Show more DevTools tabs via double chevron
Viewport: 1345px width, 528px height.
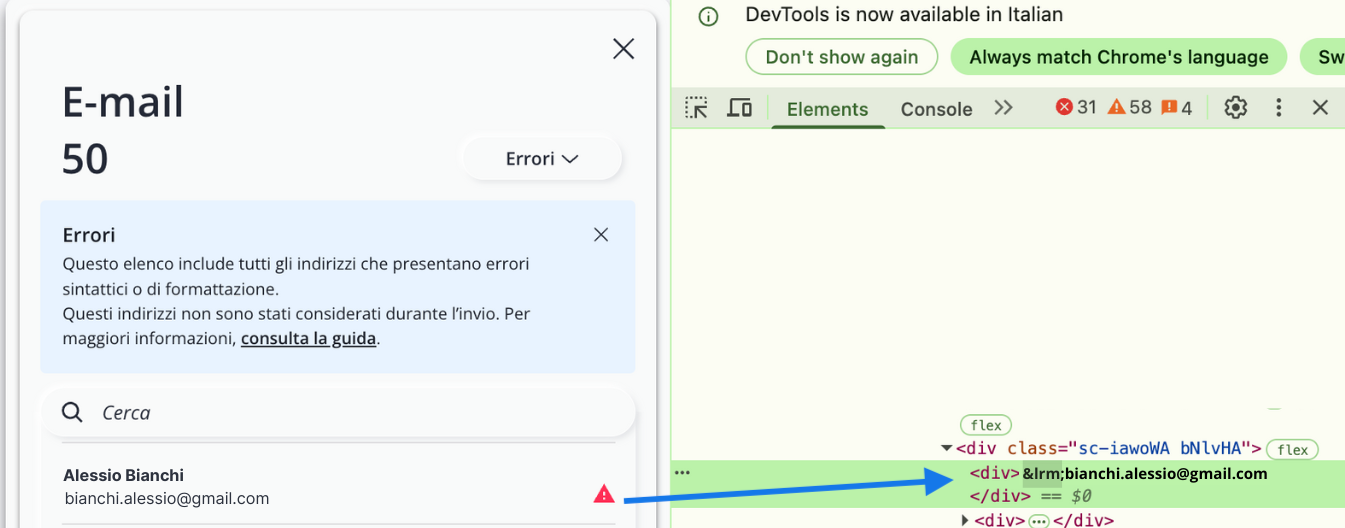(1003, 108)
